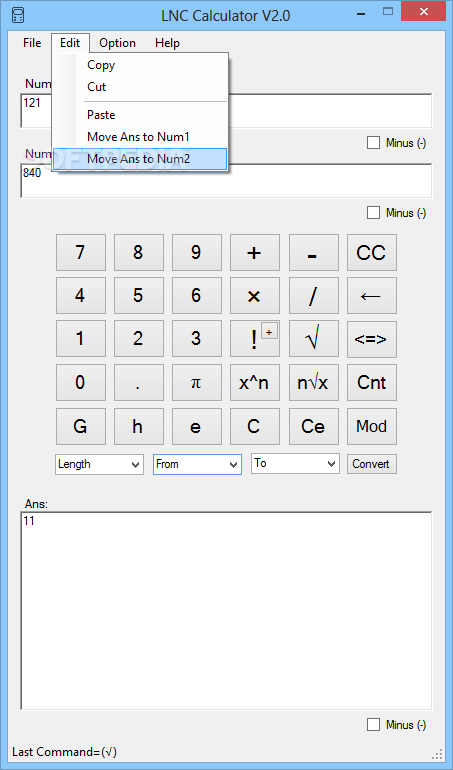
Task: Click the 5 digit key
Action: [x=139, y=296]
